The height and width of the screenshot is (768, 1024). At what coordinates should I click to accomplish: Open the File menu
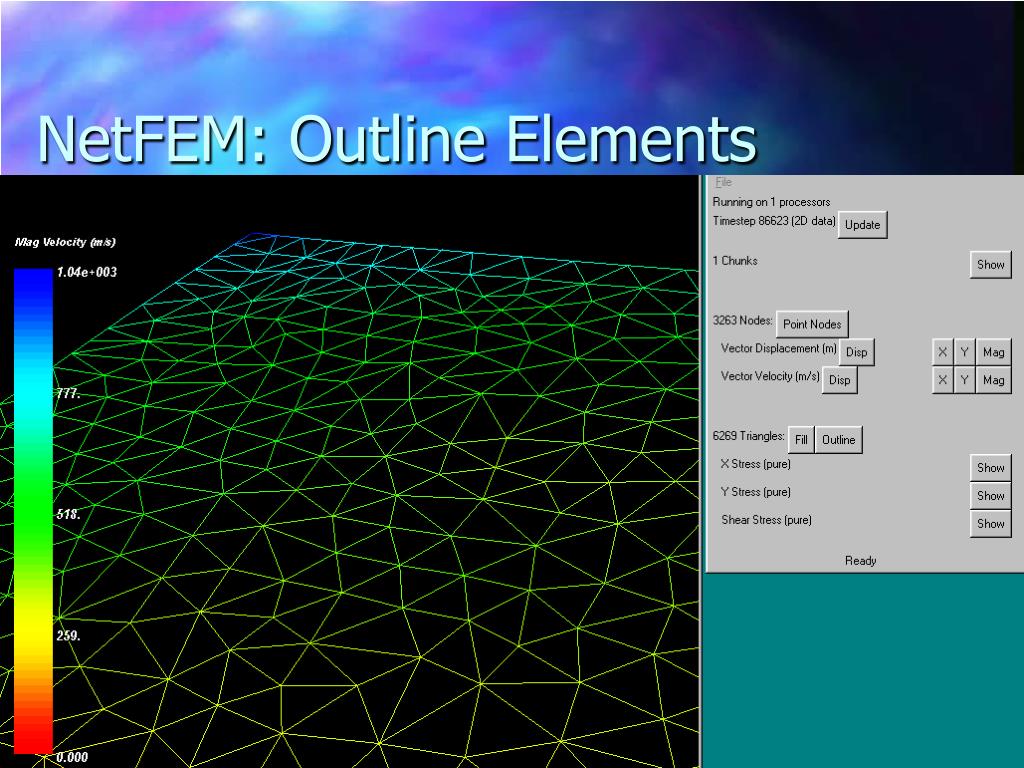(723, 182)
